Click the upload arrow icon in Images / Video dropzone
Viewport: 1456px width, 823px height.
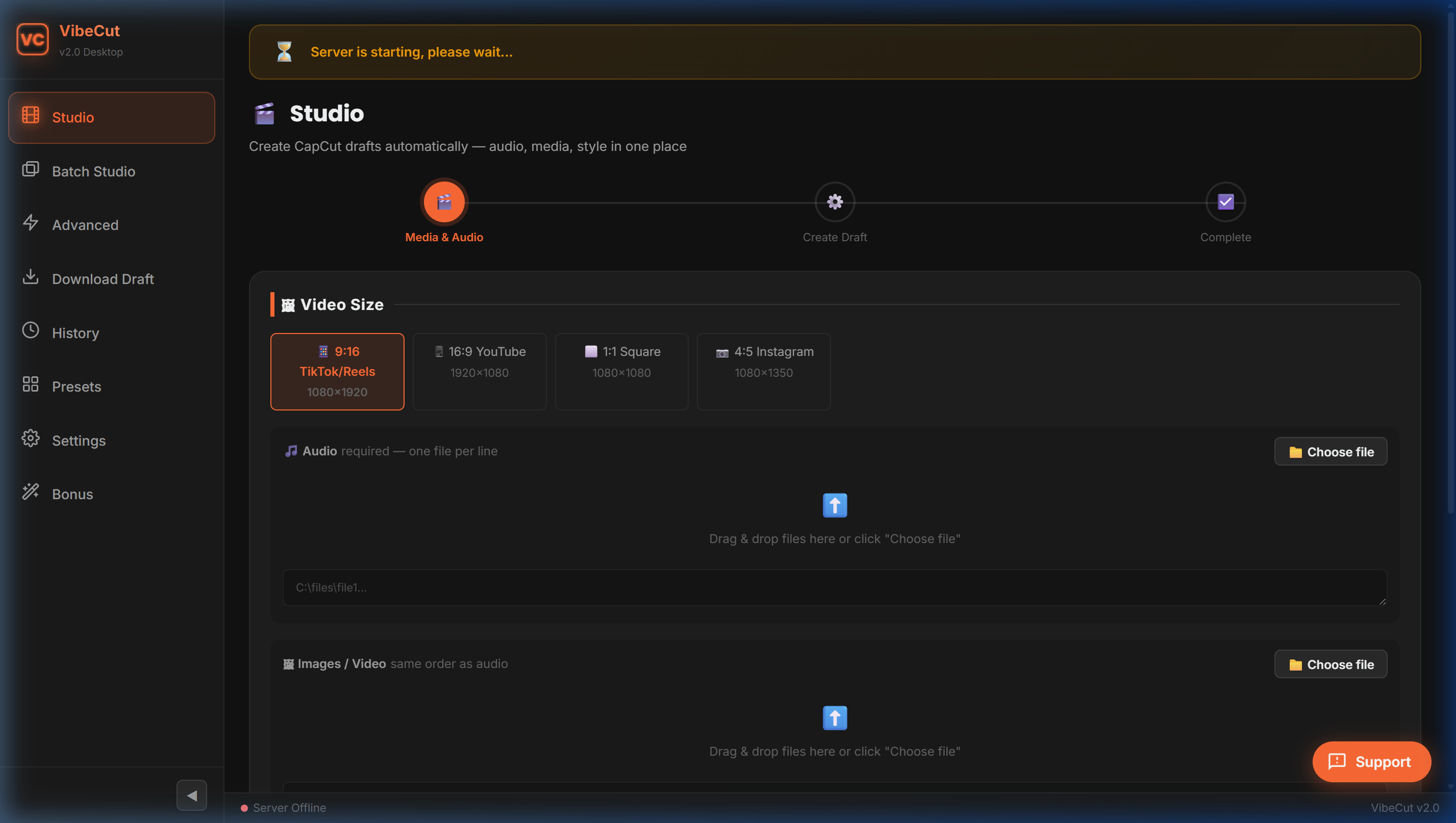pyautogui.click(x=835, y=718)
